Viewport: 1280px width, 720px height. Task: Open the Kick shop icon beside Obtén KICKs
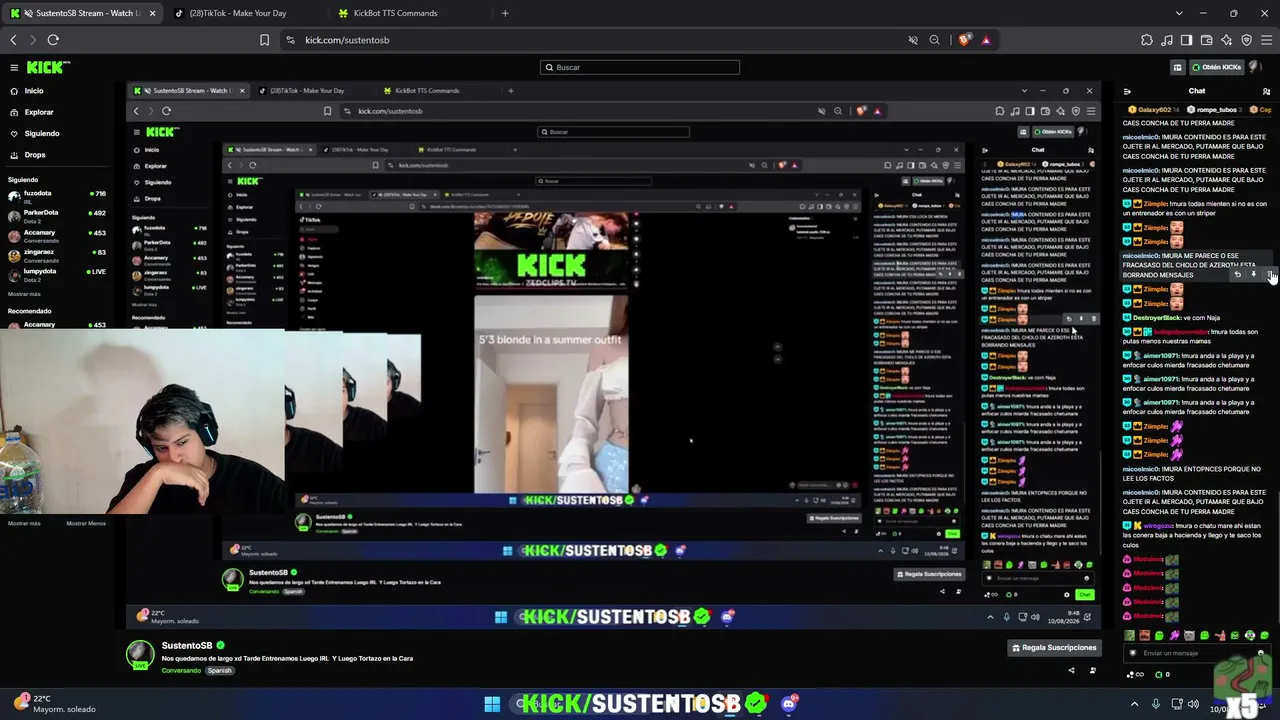pos(1177,67)
